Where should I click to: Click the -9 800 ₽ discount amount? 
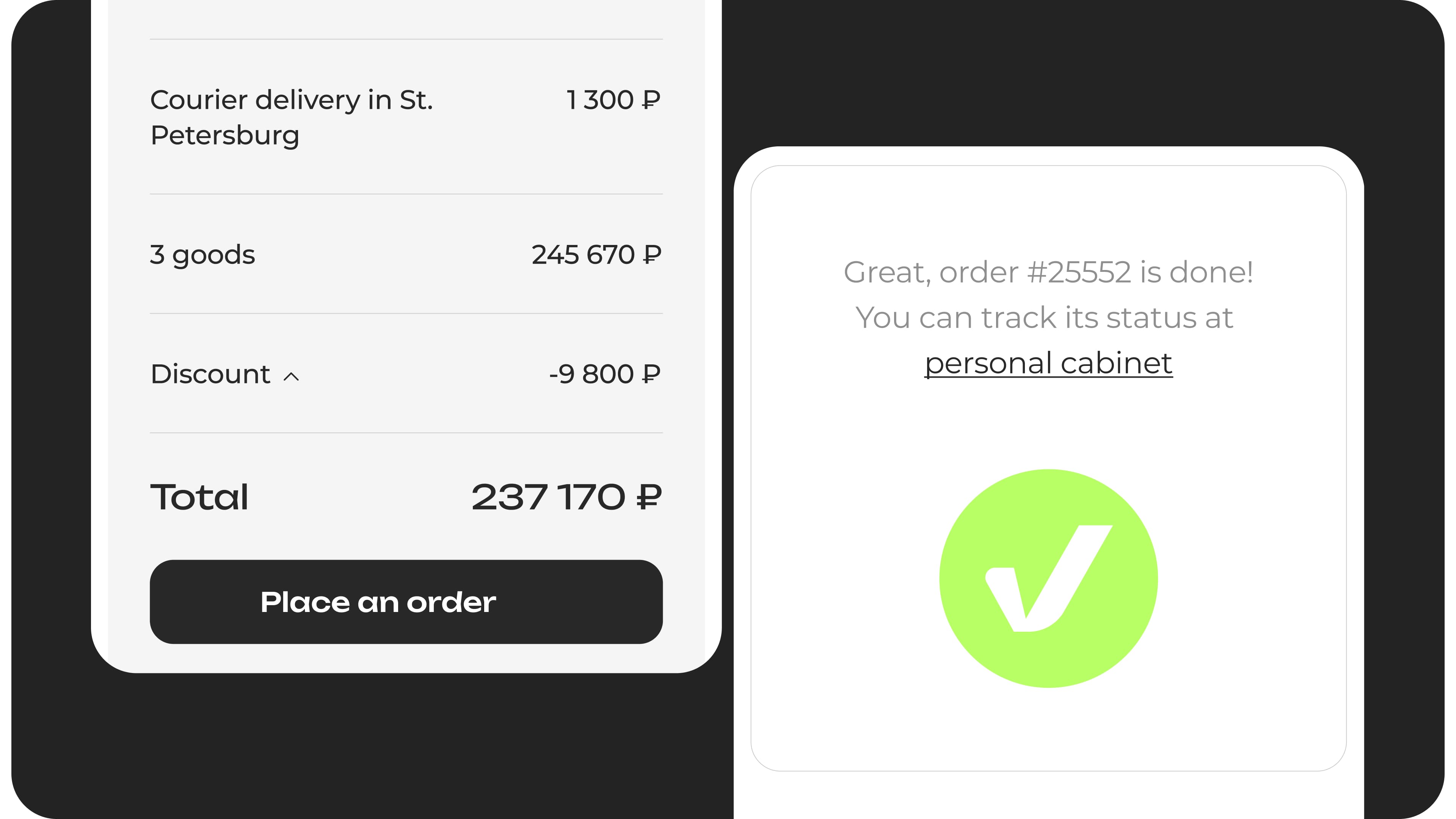pos(604,374)
